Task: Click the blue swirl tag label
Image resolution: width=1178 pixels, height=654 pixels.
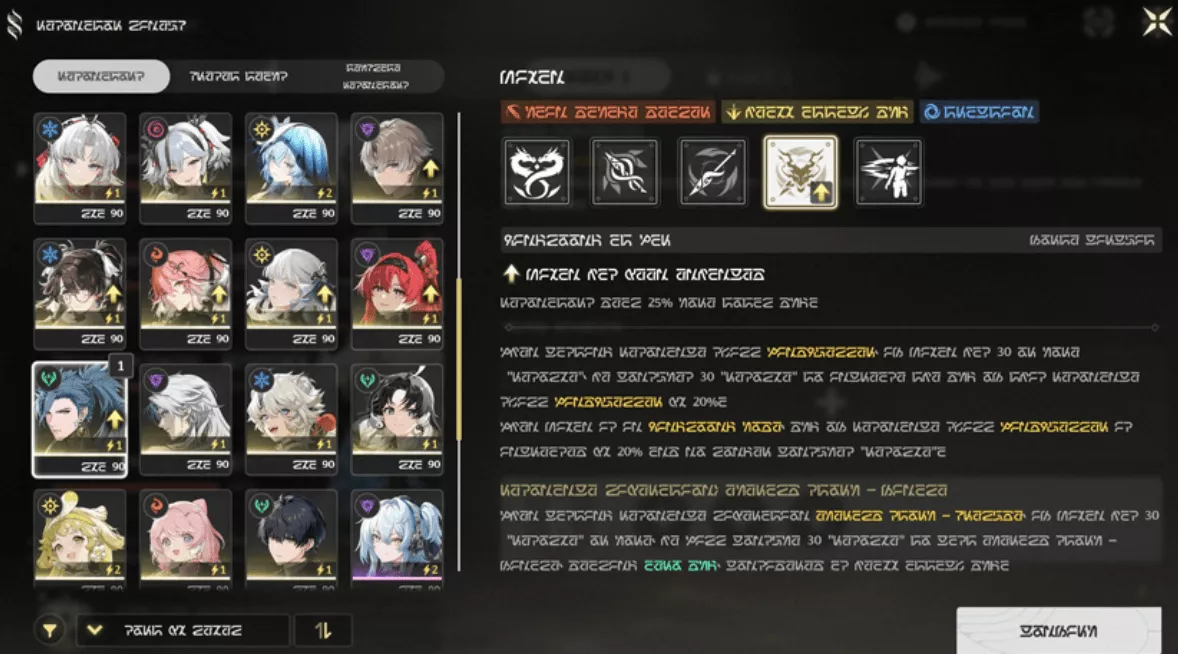Action: 979,112
